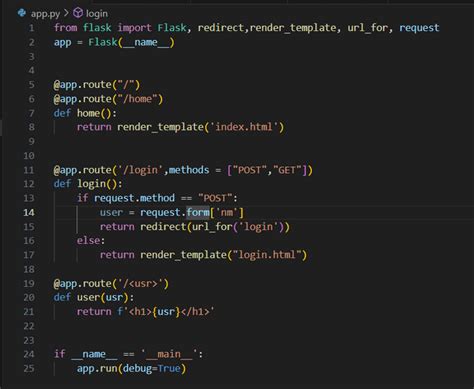Click 'app.run(debug=True)' on line 25
Viewport: 474px width, 389px height.
coord(131,369)
